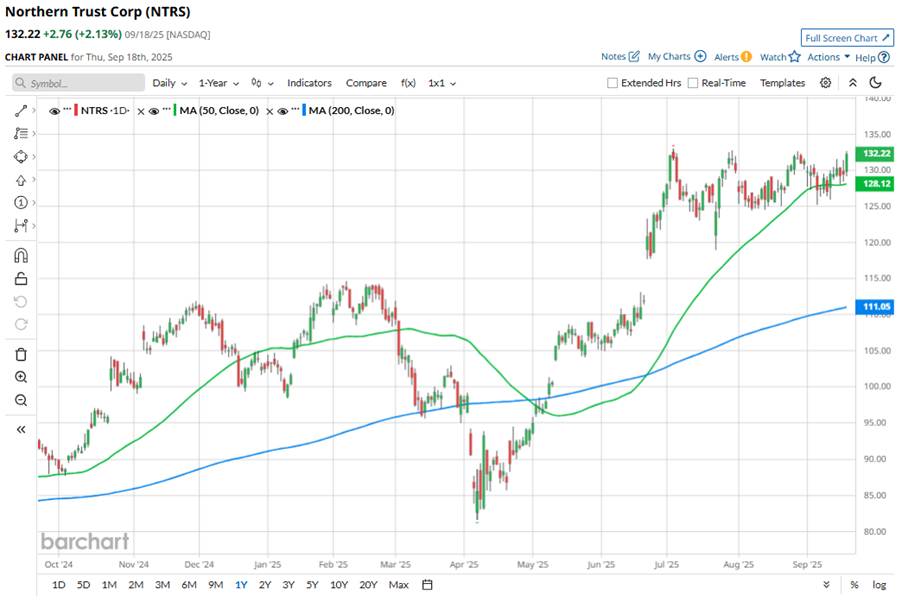Toggle percent scale
Image resolution: width=902 pixels, height=609 pixels.
(x=854, y=585)
